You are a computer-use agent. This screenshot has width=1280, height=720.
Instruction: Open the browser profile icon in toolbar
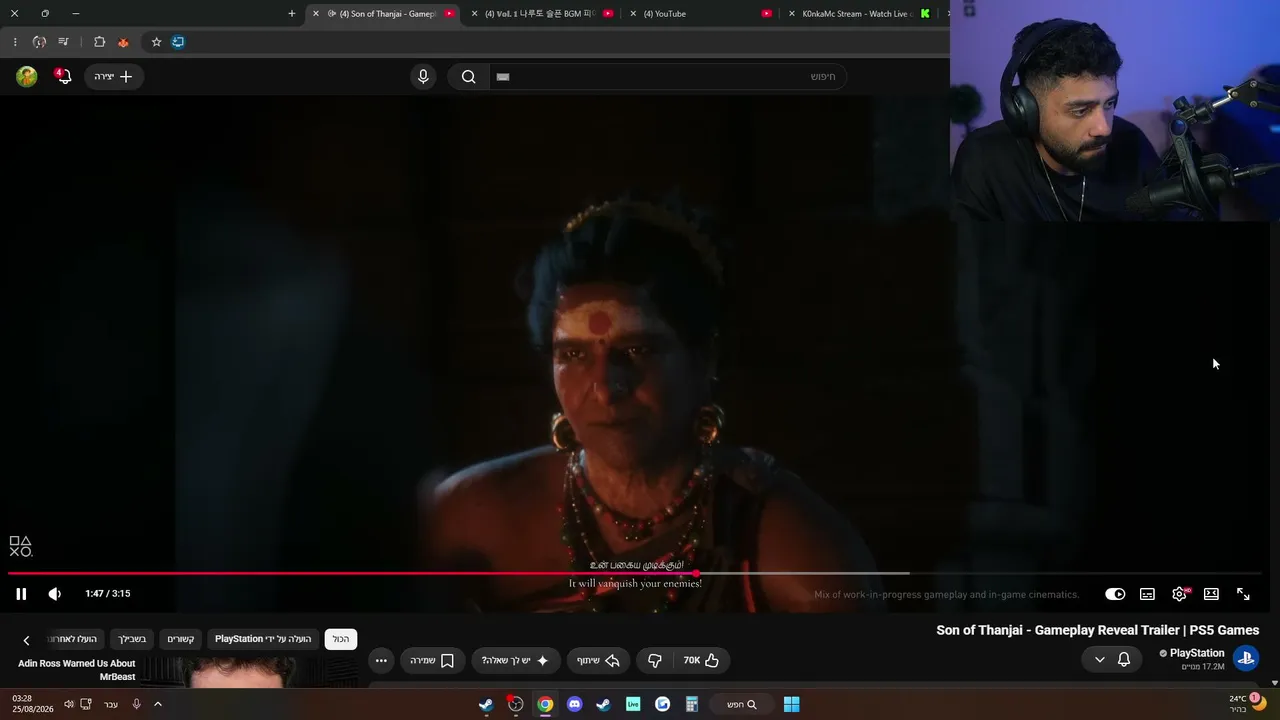point(39,42)
